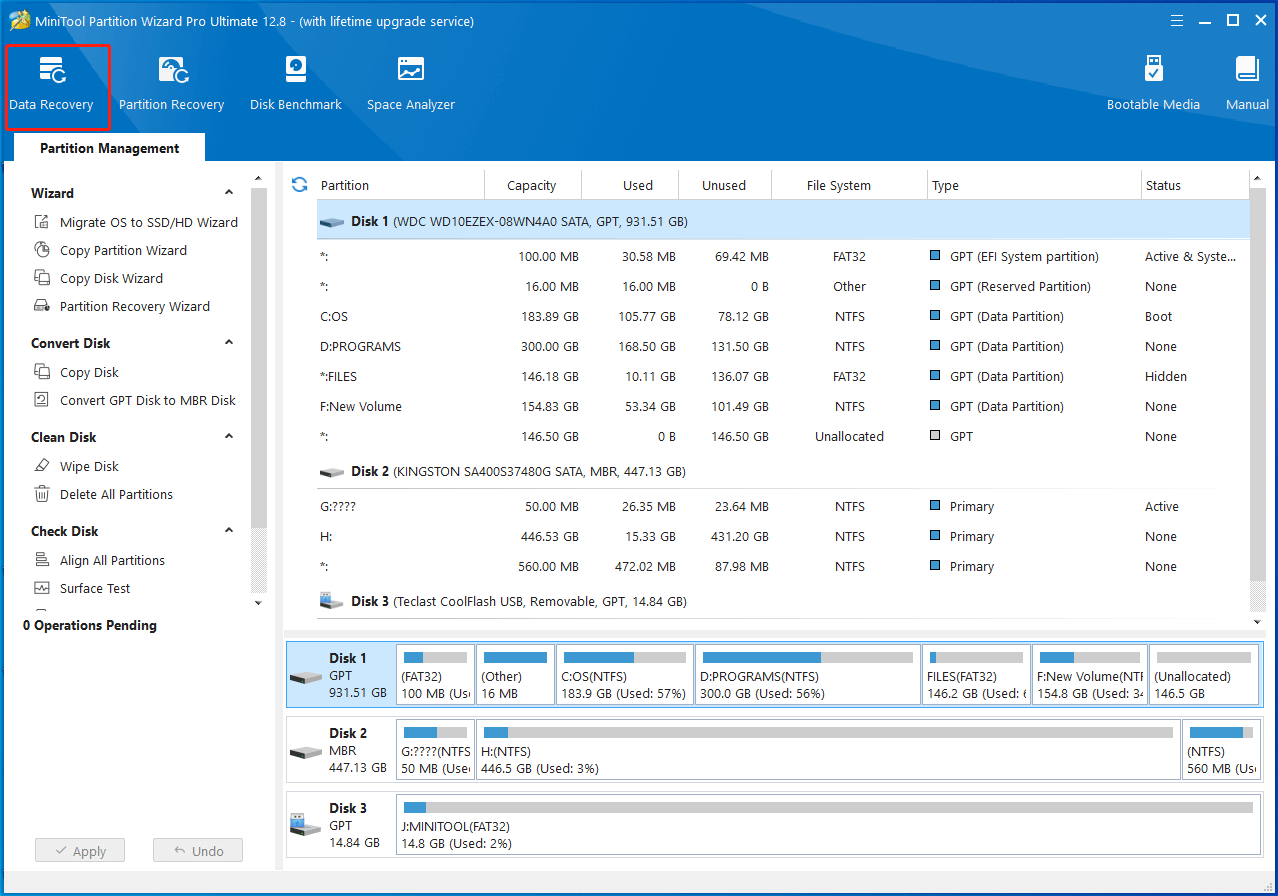The image size is (1278, 896).
Task: Select the C:OS(NTFS) block in disk map
Action: [624, 675]
